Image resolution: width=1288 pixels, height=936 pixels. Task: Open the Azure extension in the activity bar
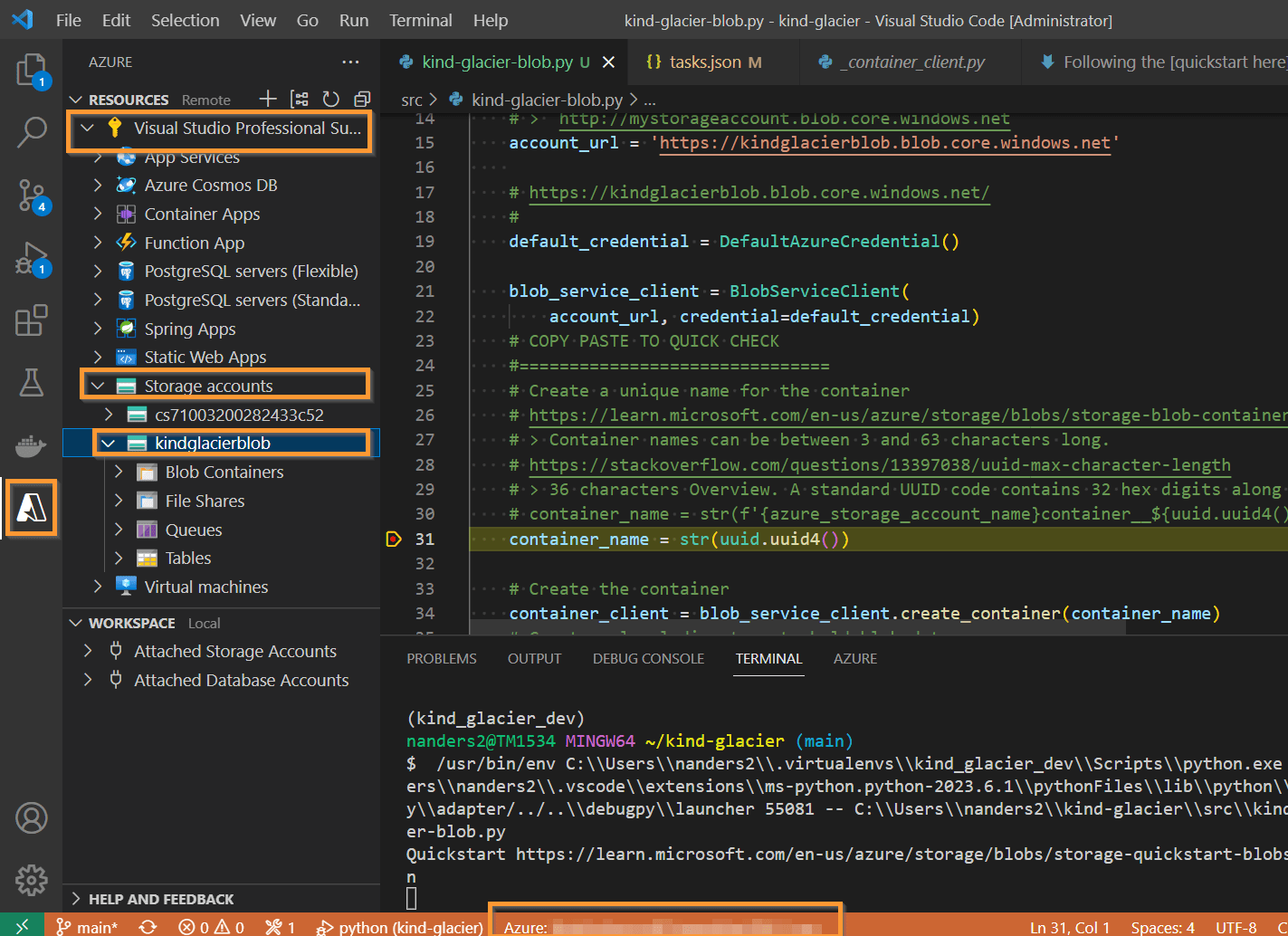tap(31, 508)
